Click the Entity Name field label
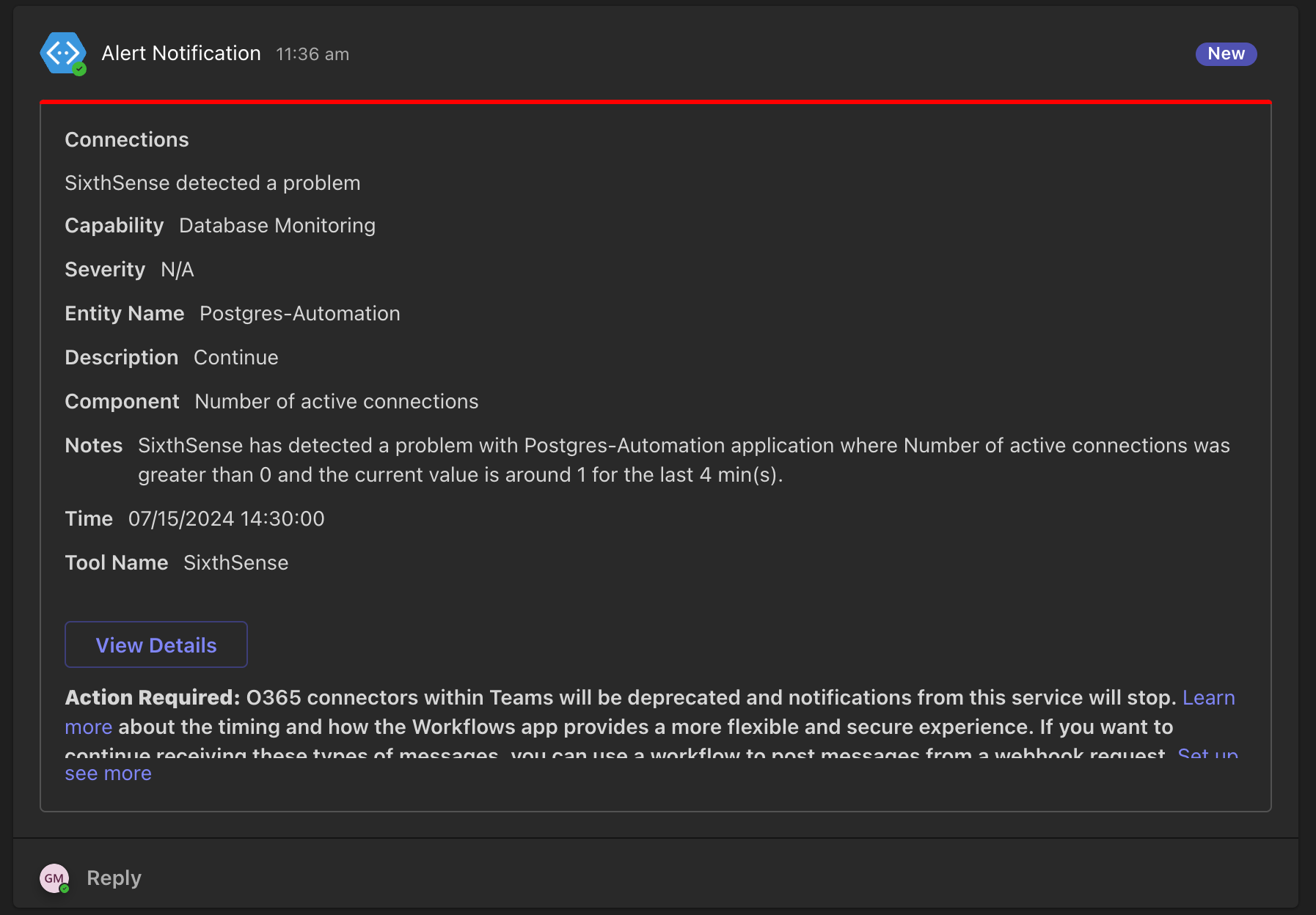 pyautogui.click(x=125, y=314)
